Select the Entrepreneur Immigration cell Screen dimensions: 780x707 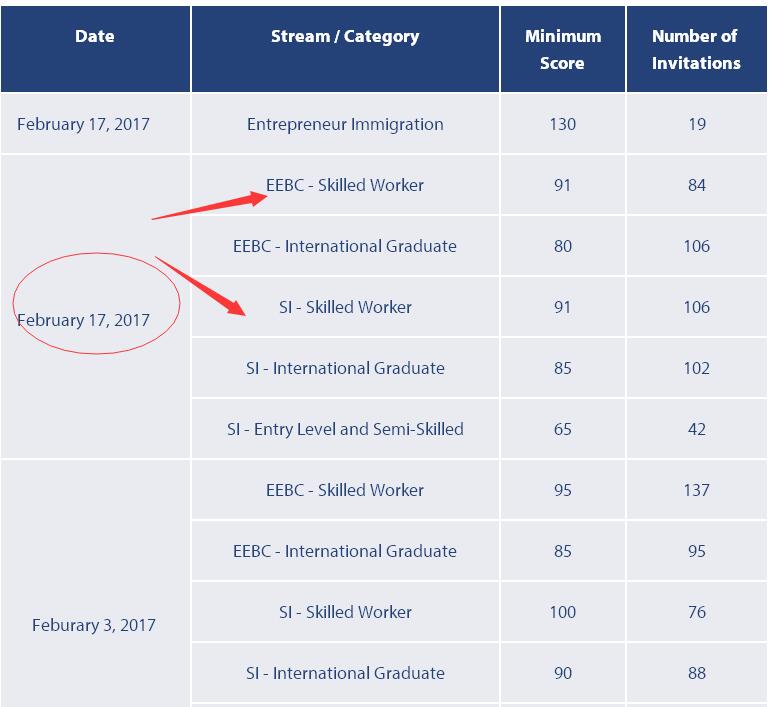pos(345,124)
